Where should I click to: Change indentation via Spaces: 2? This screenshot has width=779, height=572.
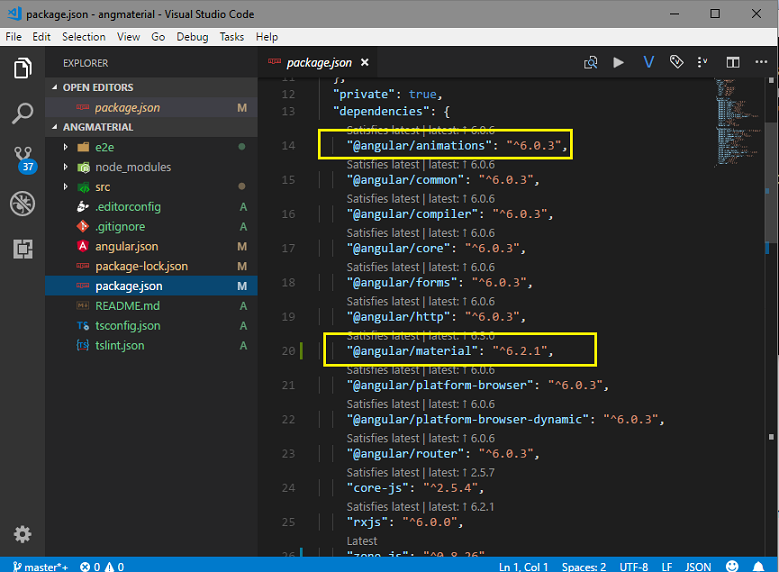pos(584,567)
